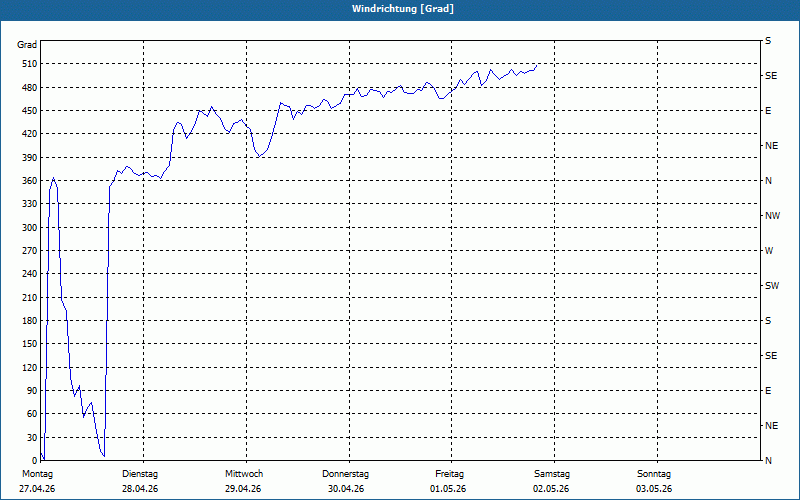Click the N compass label beside the 0 gridline
800x500 pixels.
(x=768, y=461)
